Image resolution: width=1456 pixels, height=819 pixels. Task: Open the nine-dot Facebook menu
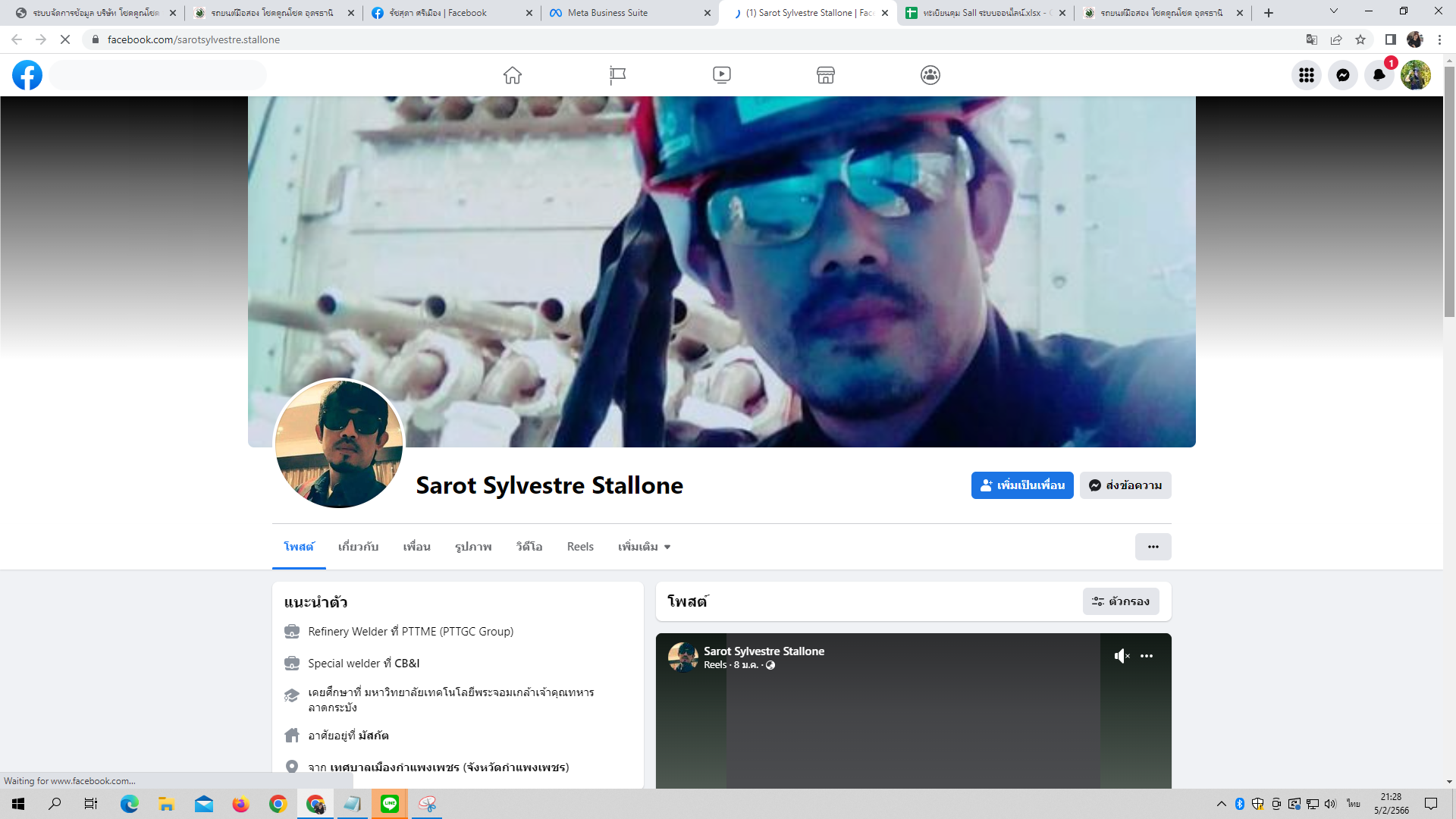click(1307, 75)
